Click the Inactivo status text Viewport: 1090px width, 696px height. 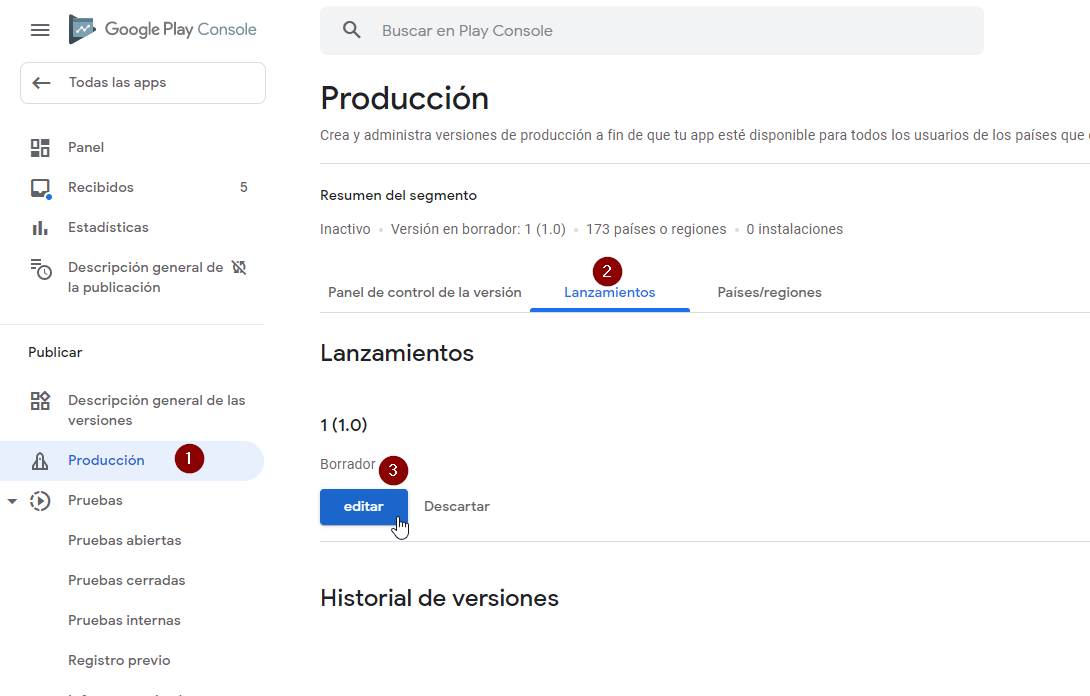(x=345, y=229)
